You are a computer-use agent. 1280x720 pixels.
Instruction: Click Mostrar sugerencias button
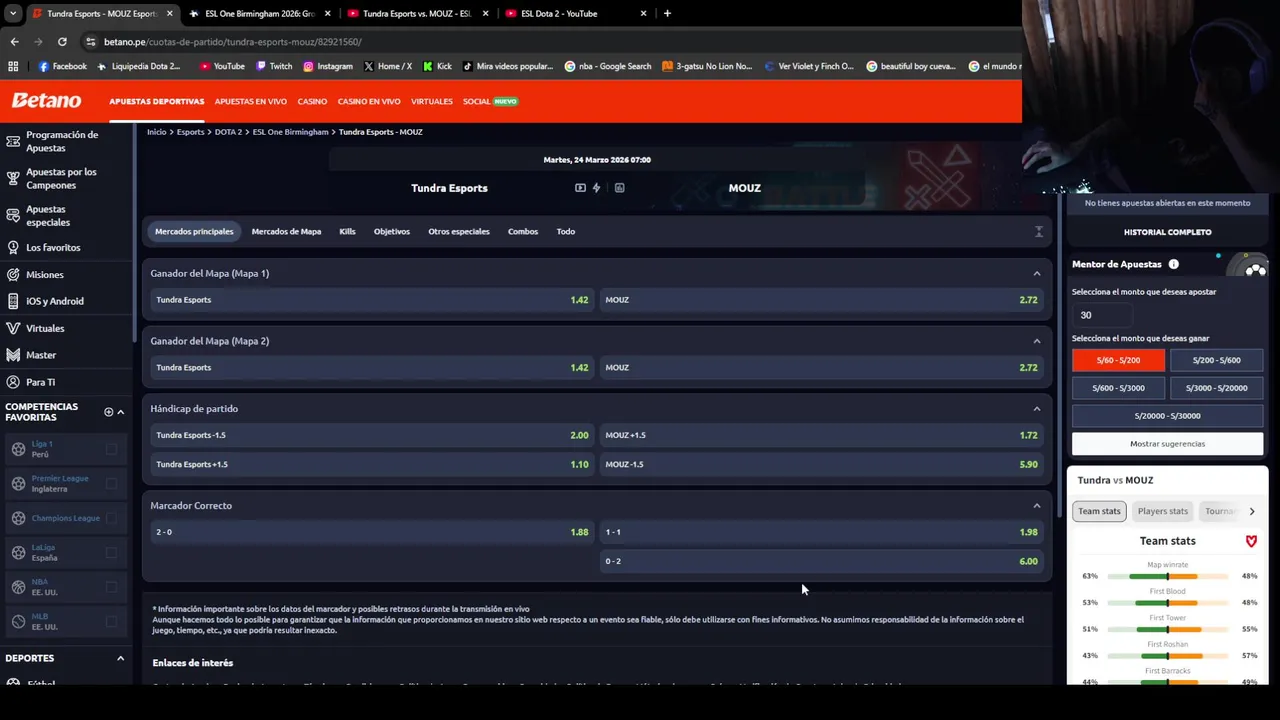point(1167,443)
